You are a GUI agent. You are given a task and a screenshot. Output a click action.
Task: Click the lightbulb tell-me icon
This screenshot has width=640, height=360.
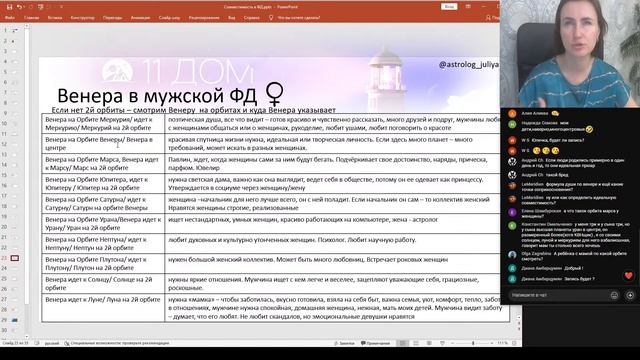click(271, 18)
